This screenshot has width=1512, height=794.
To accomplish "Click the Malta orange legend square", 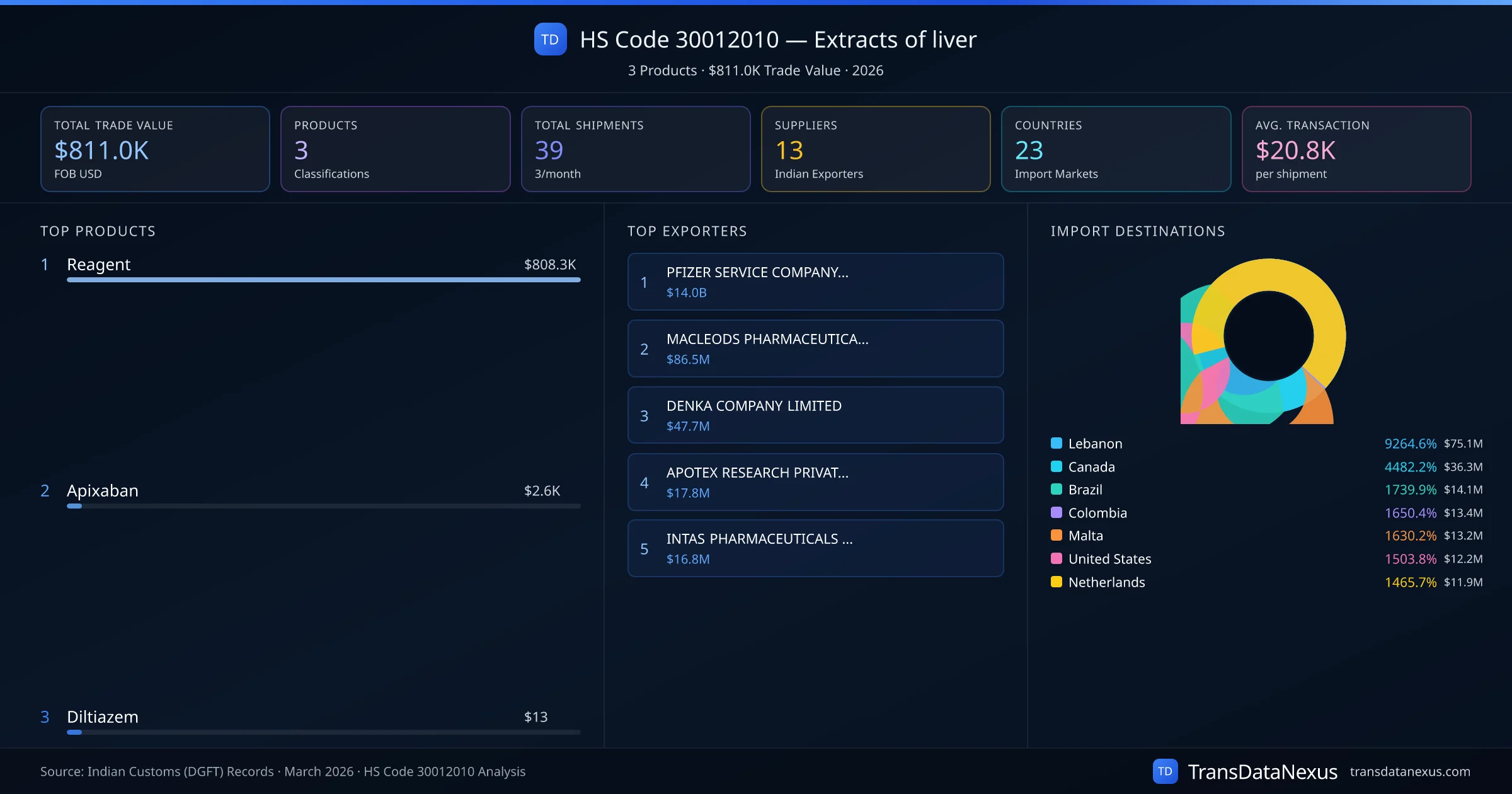I will click(1057, 536).
